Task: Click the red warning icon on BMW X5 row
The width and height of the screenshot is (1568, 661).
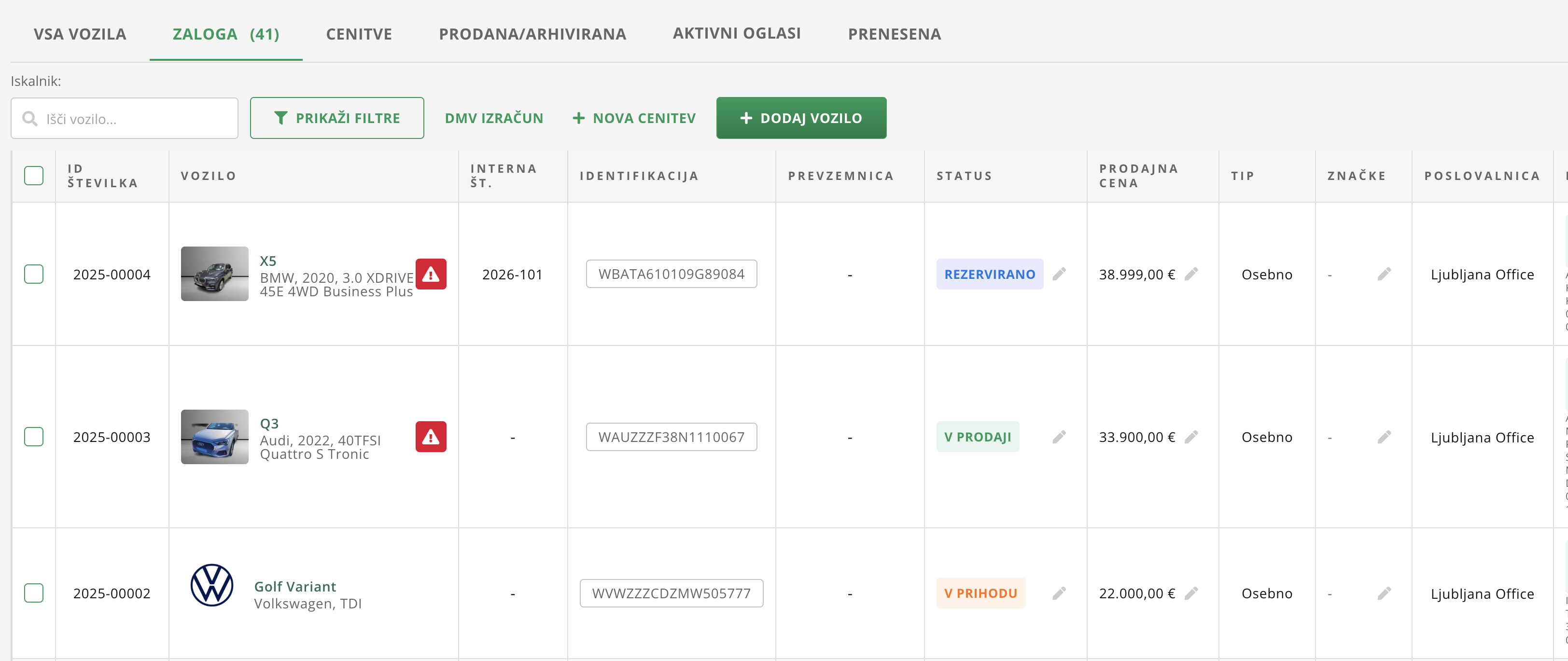Action: click(430, 274)
